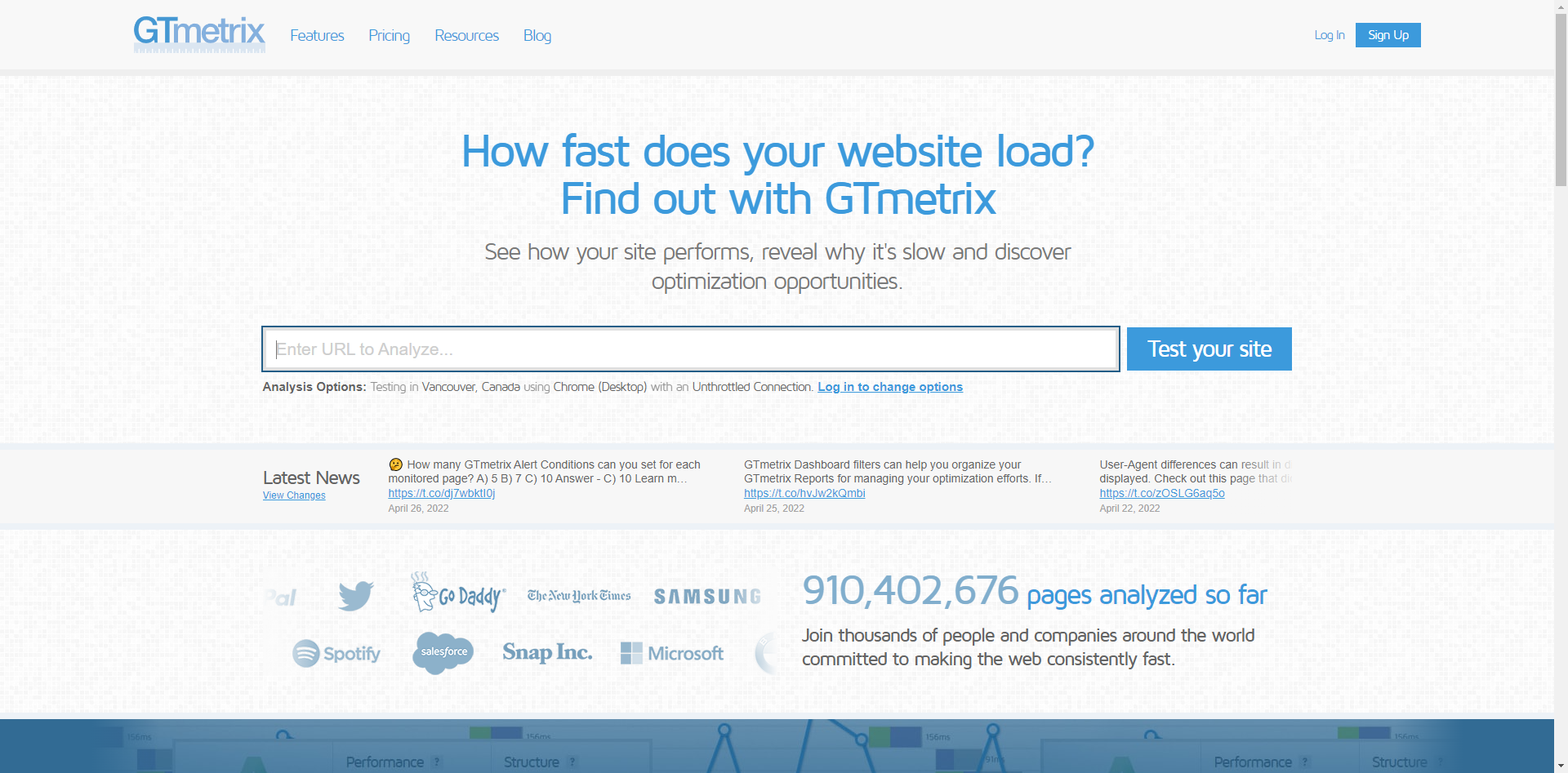Open the t.co/zOSLG6aq5o news link

1162,493
